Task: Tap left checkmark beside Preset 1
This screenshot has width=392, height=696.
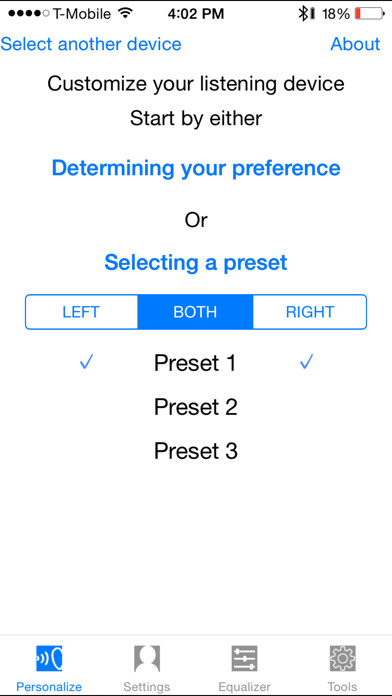Action: 86,363
